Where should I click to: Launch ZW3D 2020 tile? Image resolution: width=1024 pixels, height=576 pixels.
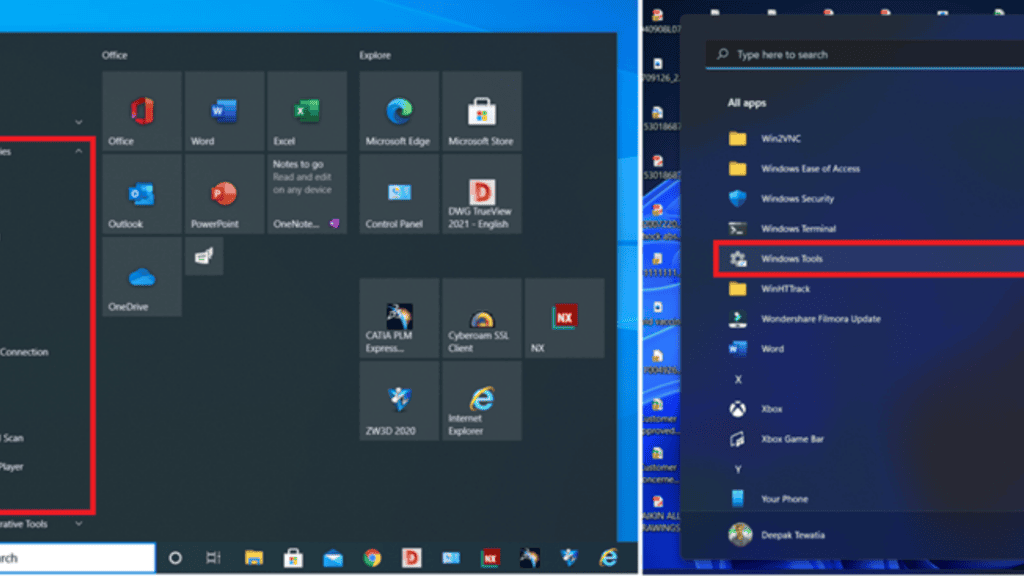(x=399, y=401)
